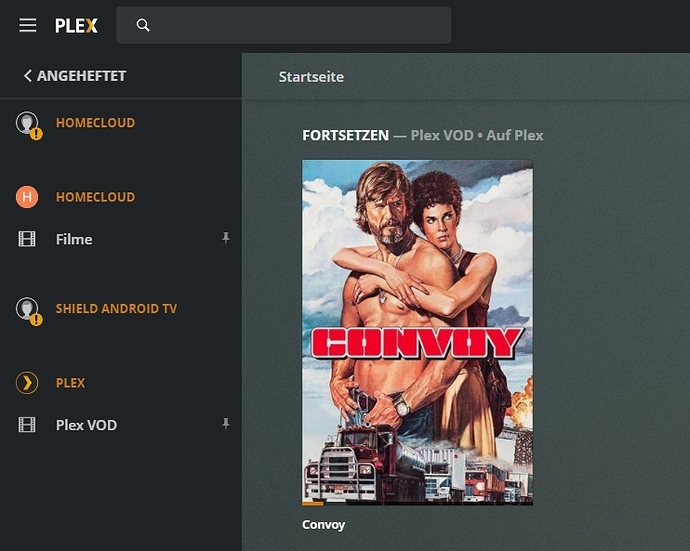Screen dimensions: 690x551
Task: Expand the first HOMECLOUD server heading
Action: pos(95,123)
